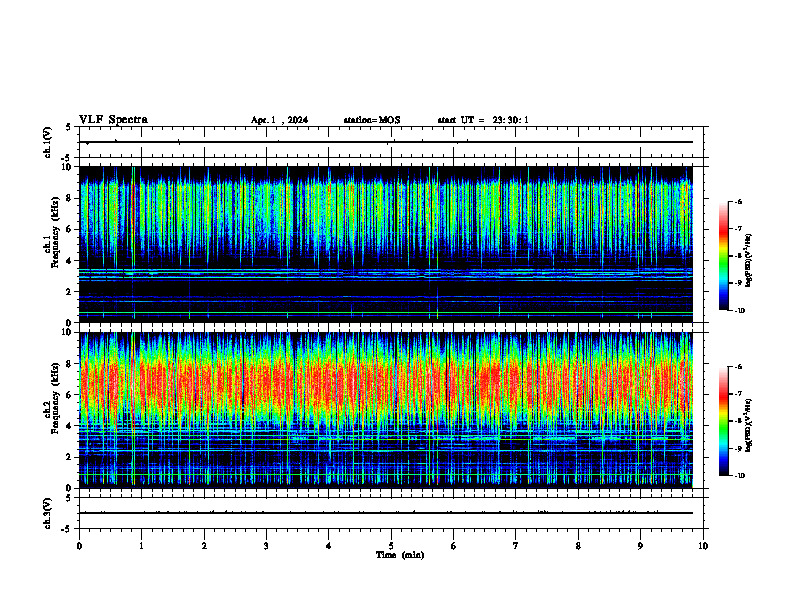The width and height of the screenshot is (792, 612).
Task: Click the '-10' tick on the ch.2 colorbar
Action: tap(739, 476)
